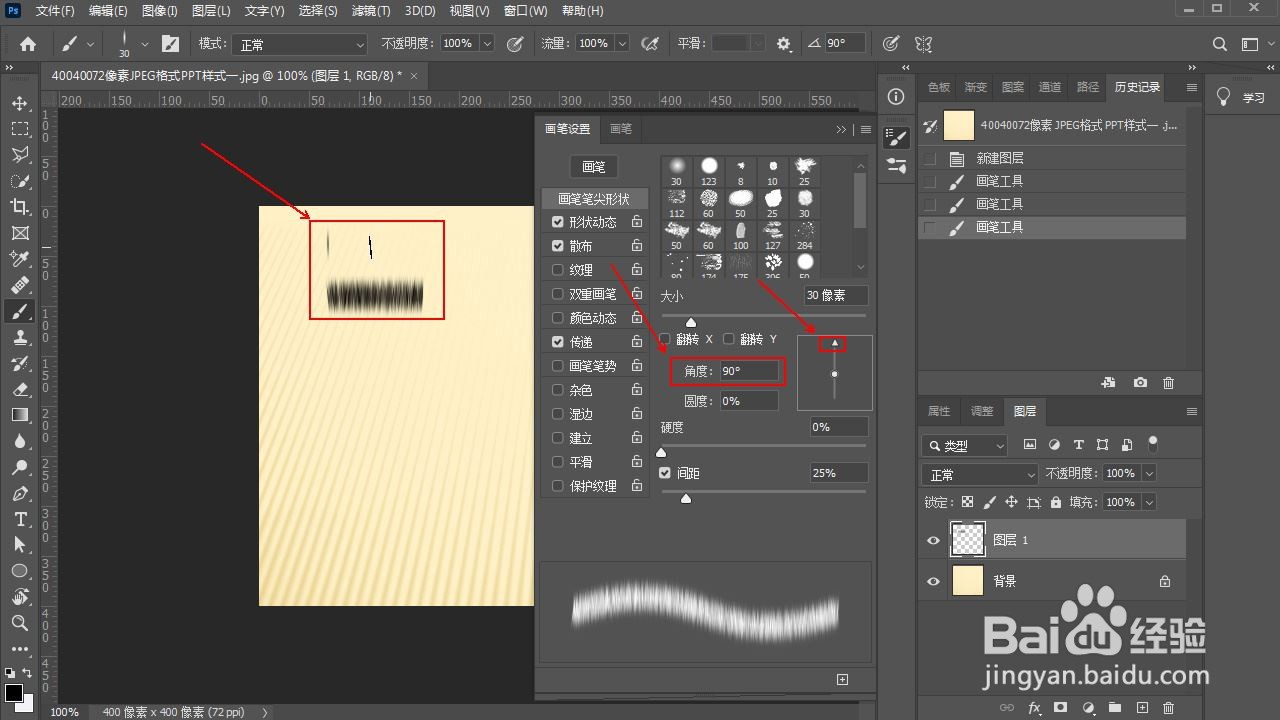This screenshot has width=1280, height=720.
Task: Enable the 双重画笔 checkbox
Action: click(x=558, y=293)
